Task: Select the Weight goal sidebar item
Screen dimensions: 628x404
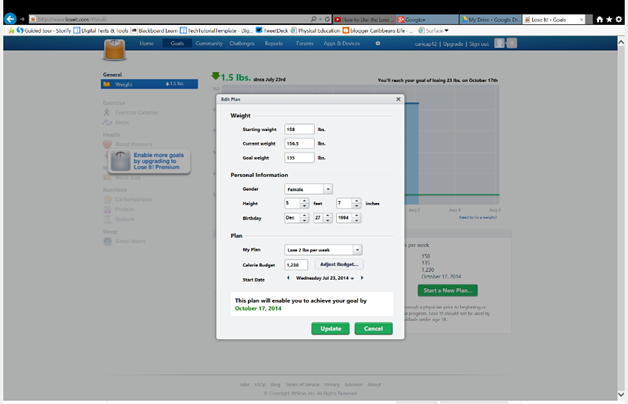Action: pos(149,84)
